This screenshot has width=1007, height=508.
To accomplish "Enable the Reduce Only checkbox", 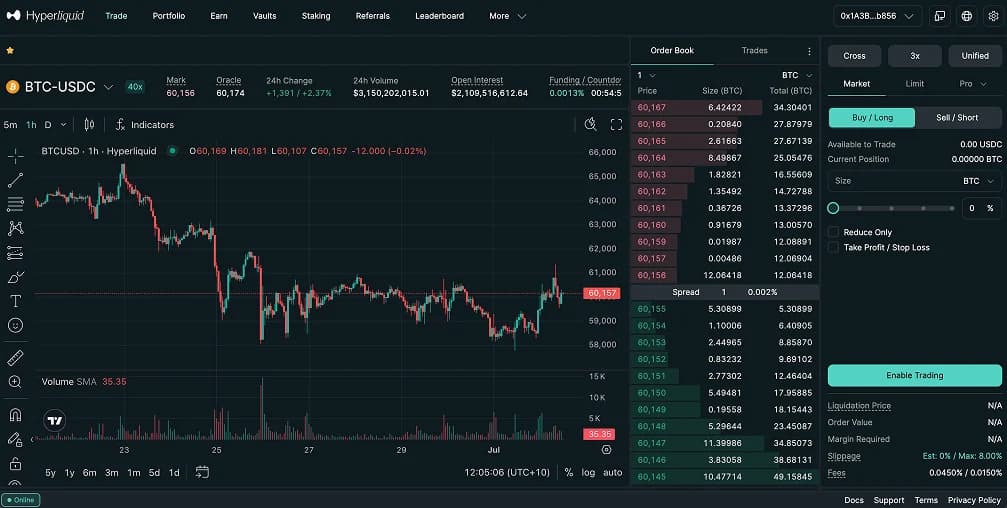I will [833, 232].
